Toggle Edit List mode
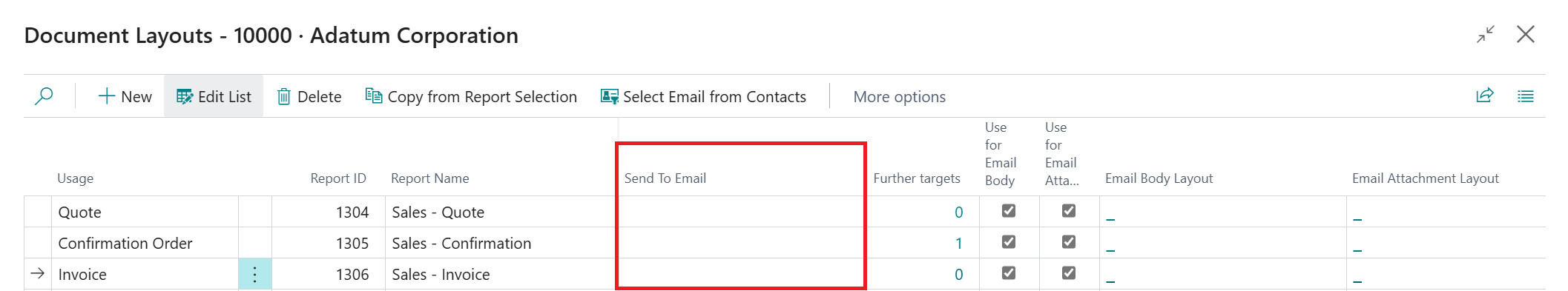The image size is (1568, 291). point(214,96)
